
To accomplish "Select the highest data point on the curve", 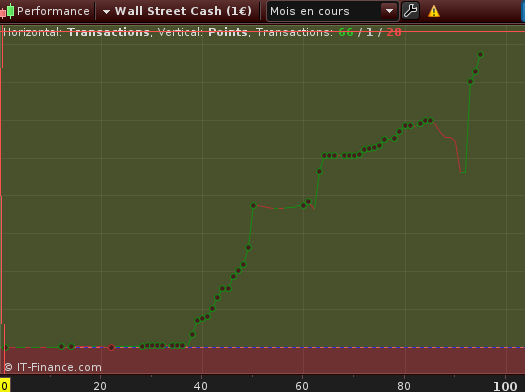I will click(x=480, y=54).
